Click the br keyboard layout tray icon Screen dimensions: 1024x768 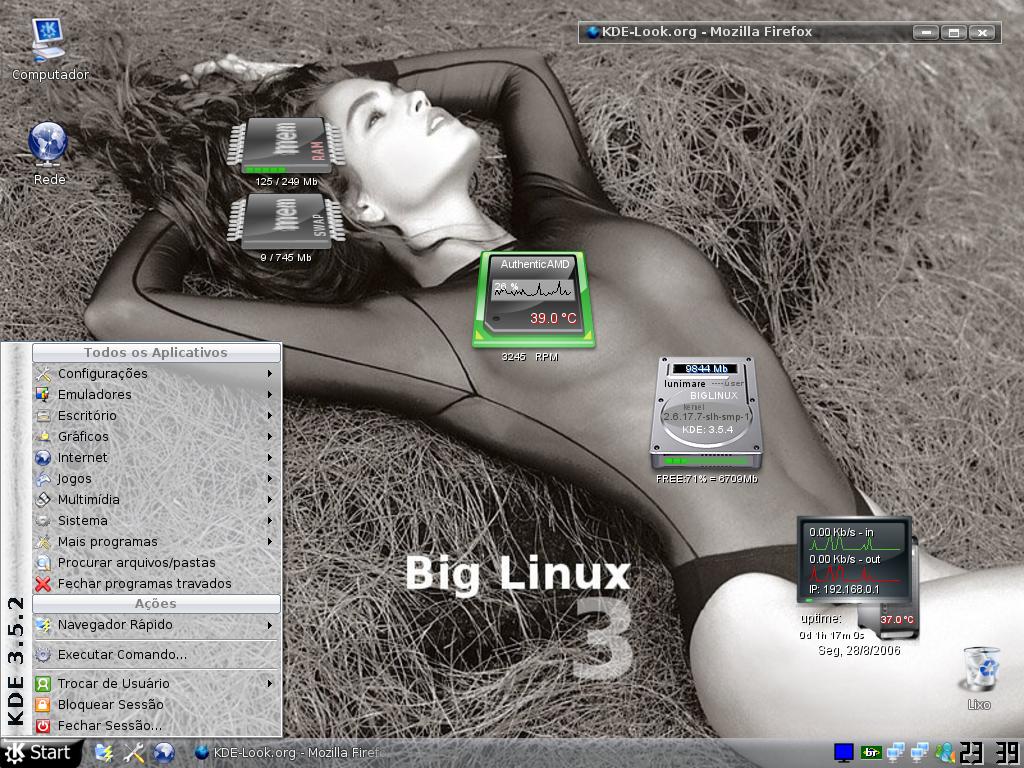[871, 753]
